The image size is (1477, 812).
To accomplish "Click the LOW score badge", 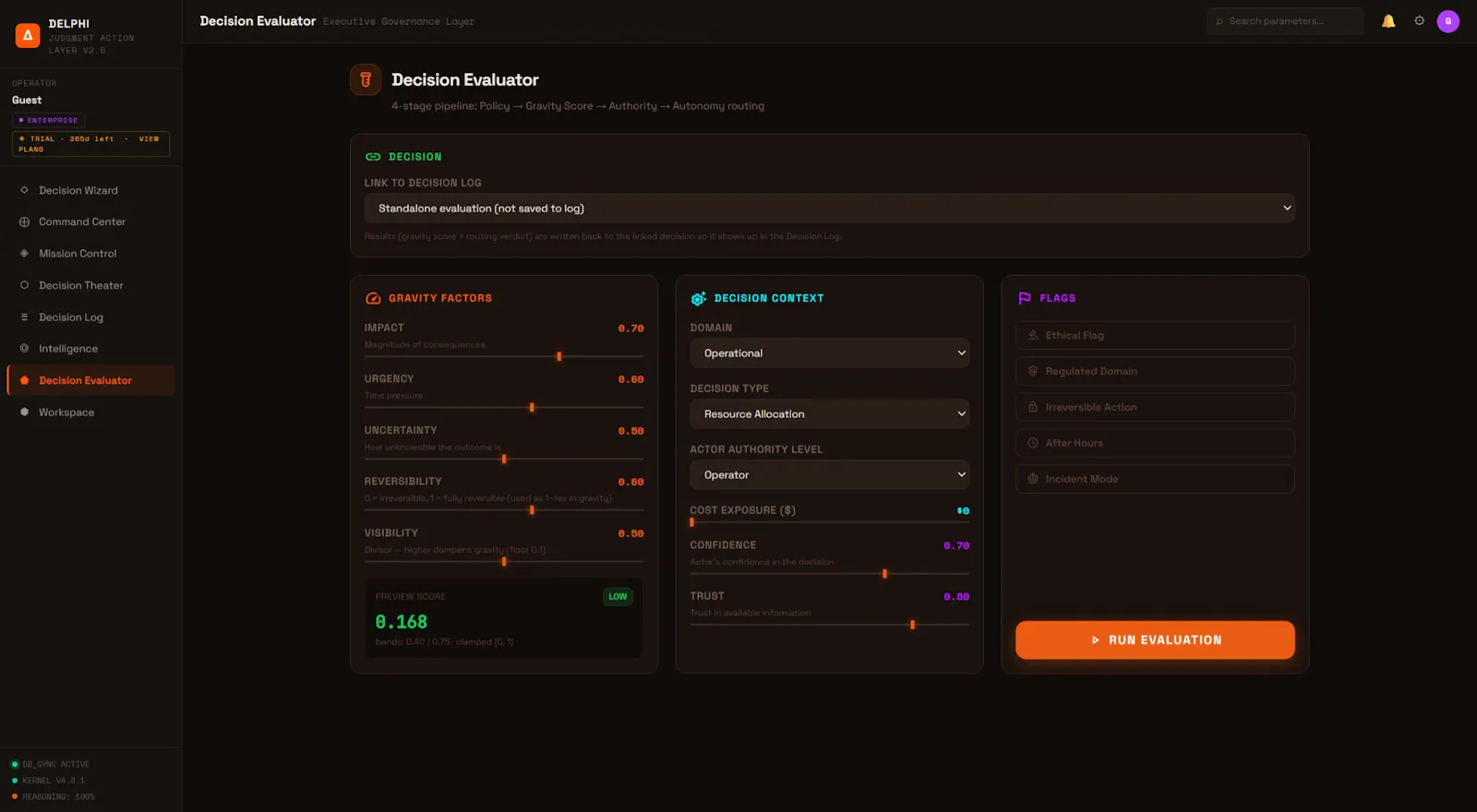I will pos(618,597).
